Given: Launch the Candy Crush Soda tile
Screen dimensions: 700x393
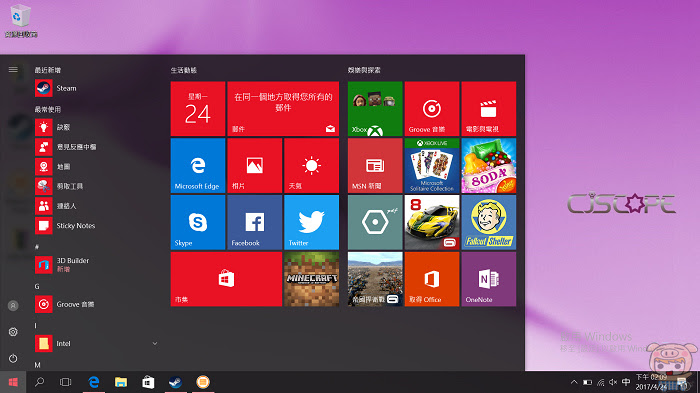Looking at the screenshot, I should tap(488, 165).
